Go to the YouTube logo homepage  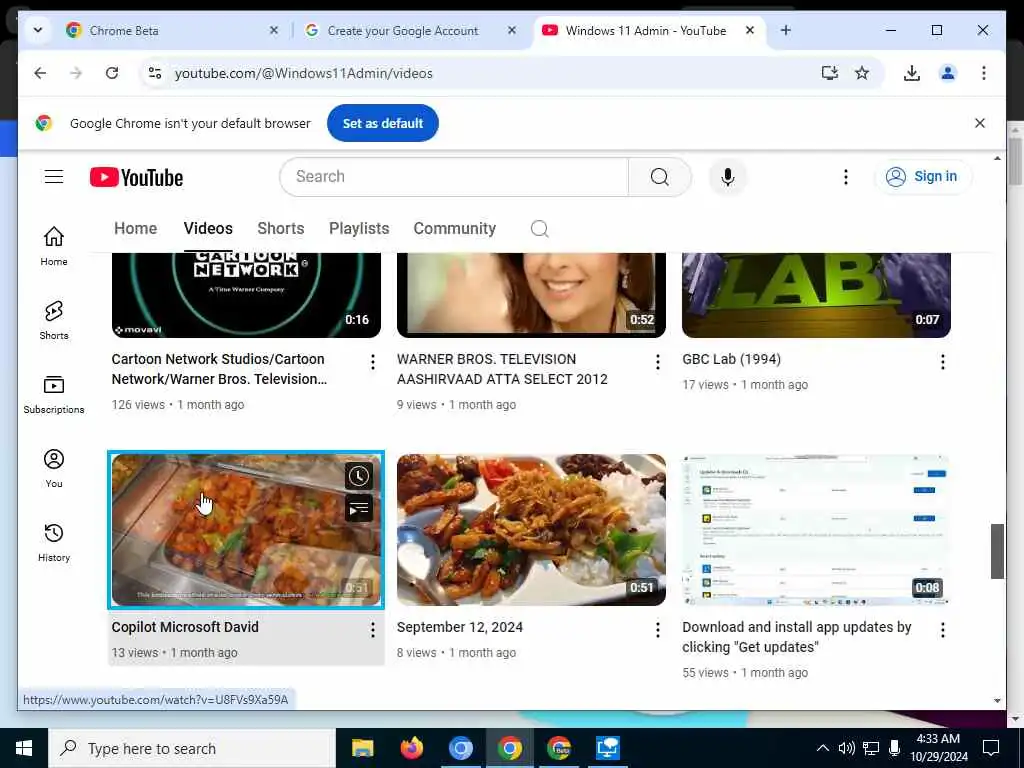pyautogui.click(x=136, y=178)
